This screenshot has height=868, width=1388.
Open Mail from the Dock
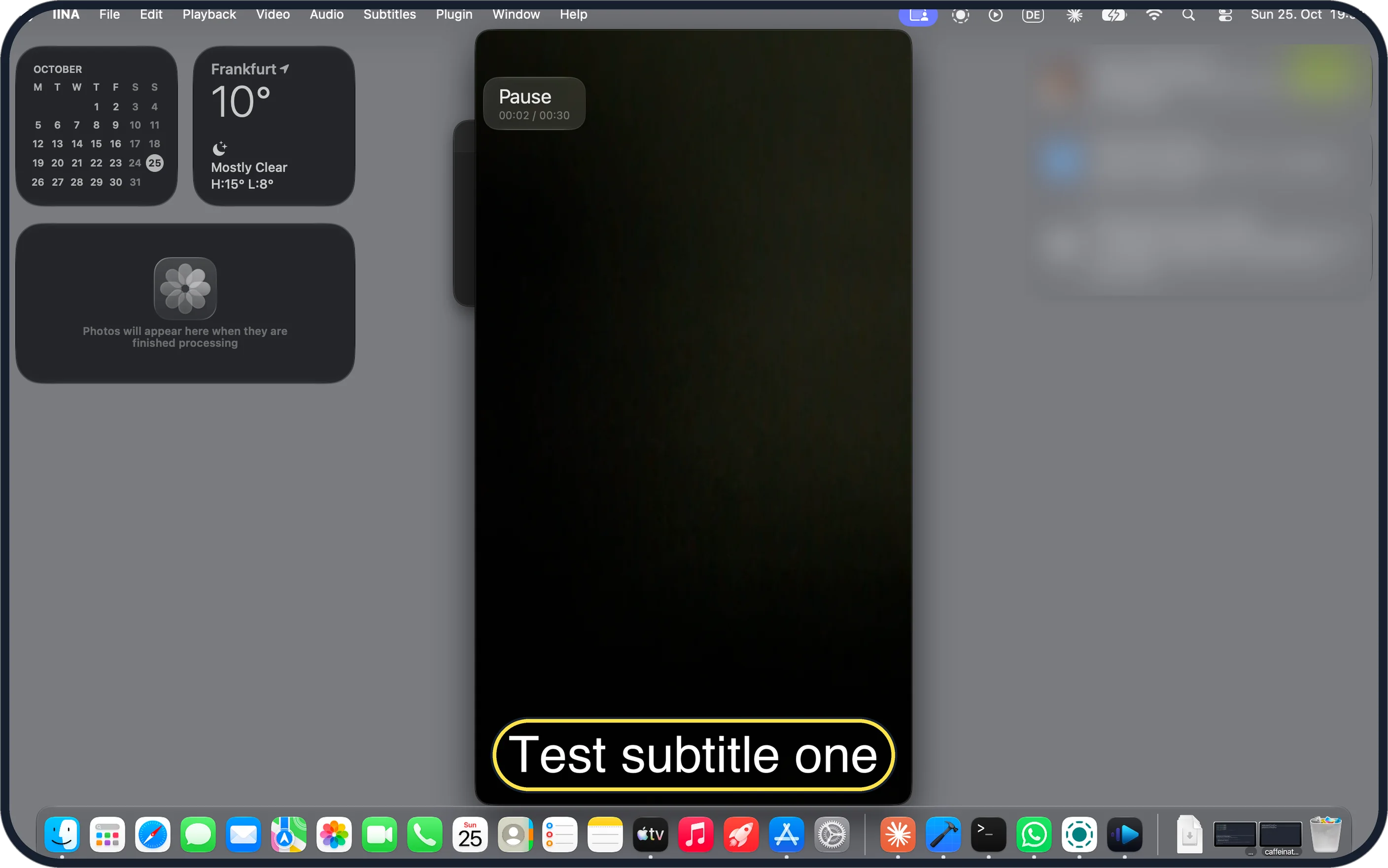coord(243,835)
